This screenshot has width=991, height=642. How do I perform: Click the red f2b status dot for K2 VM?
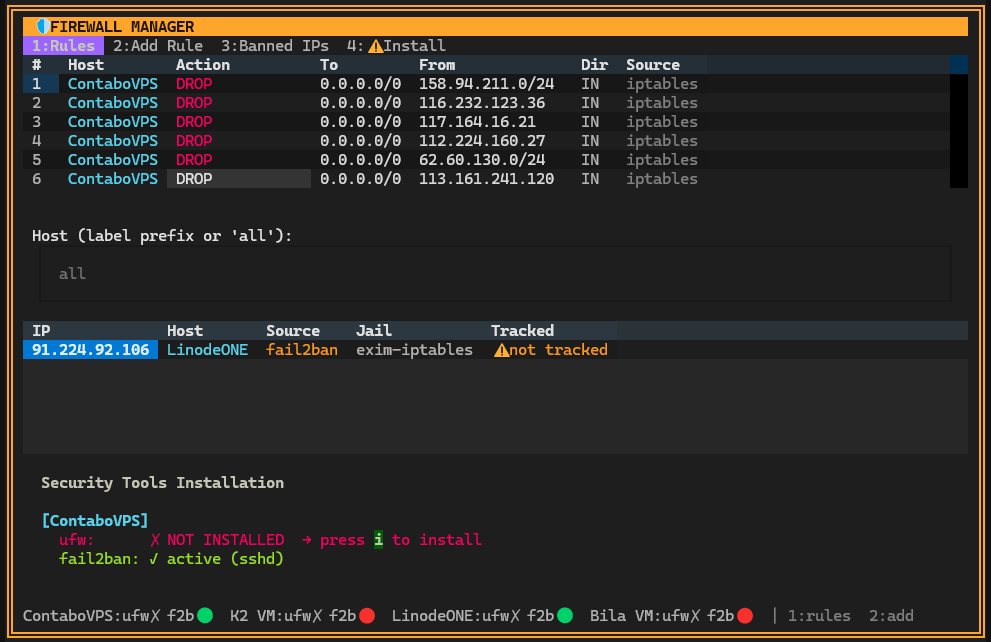[x=367, y=616]
